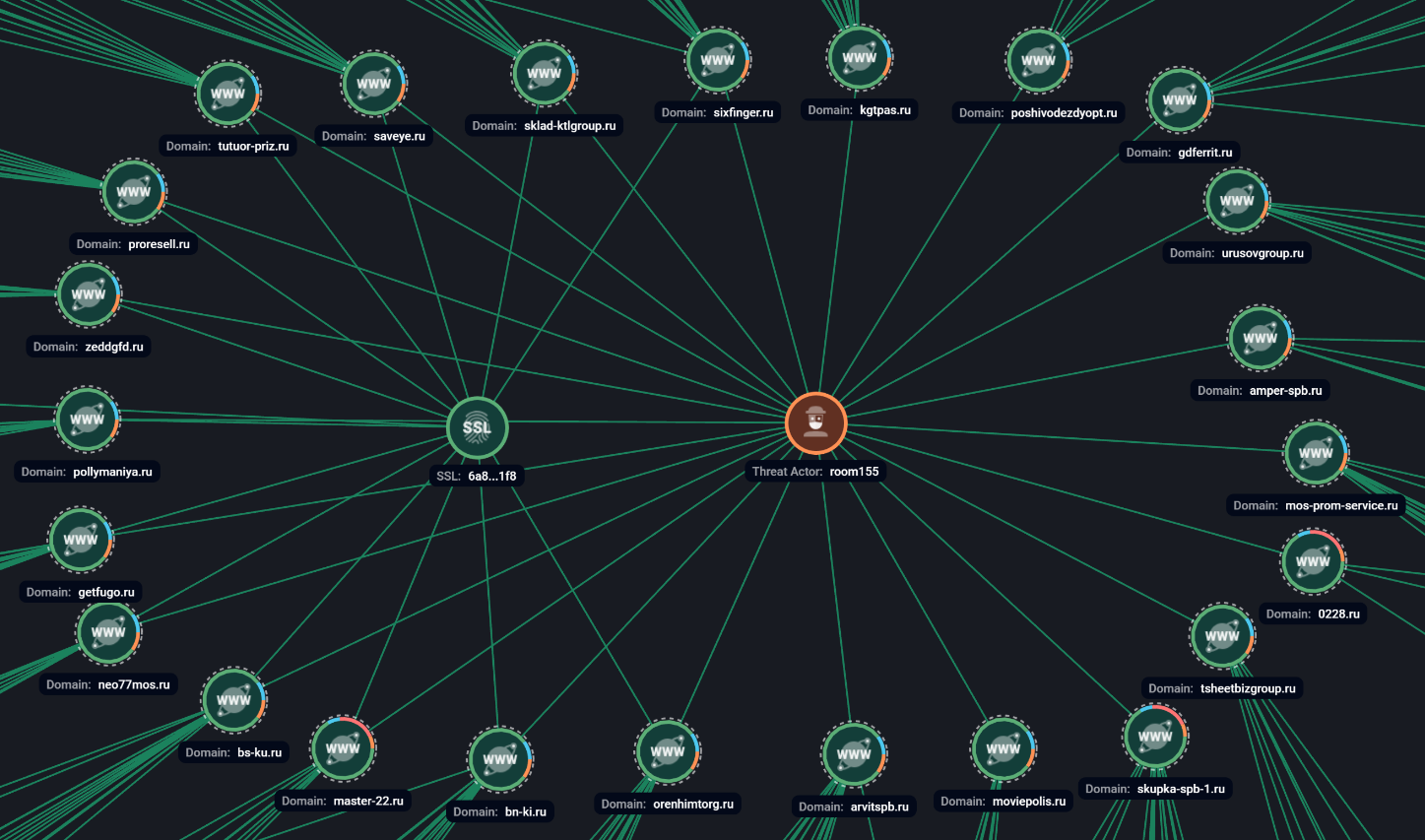Click the "Domain: tsheetbizgroup.ru" label
The width and height of the screenshot is (1425, 840).
[1221, 688]
